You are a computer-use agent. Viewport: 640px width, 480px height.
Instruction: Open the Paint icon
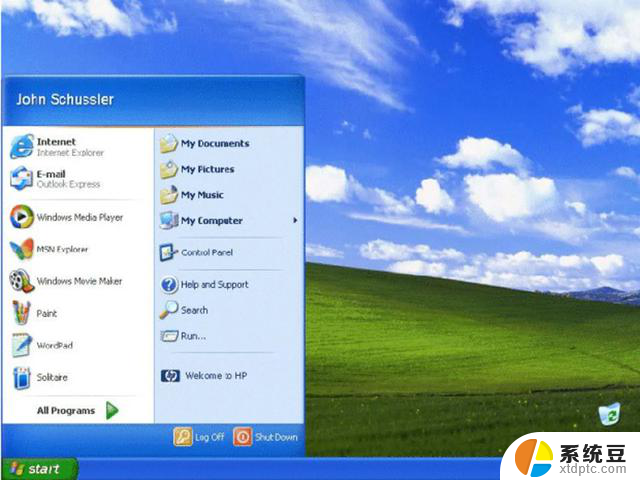coord(21,313)
